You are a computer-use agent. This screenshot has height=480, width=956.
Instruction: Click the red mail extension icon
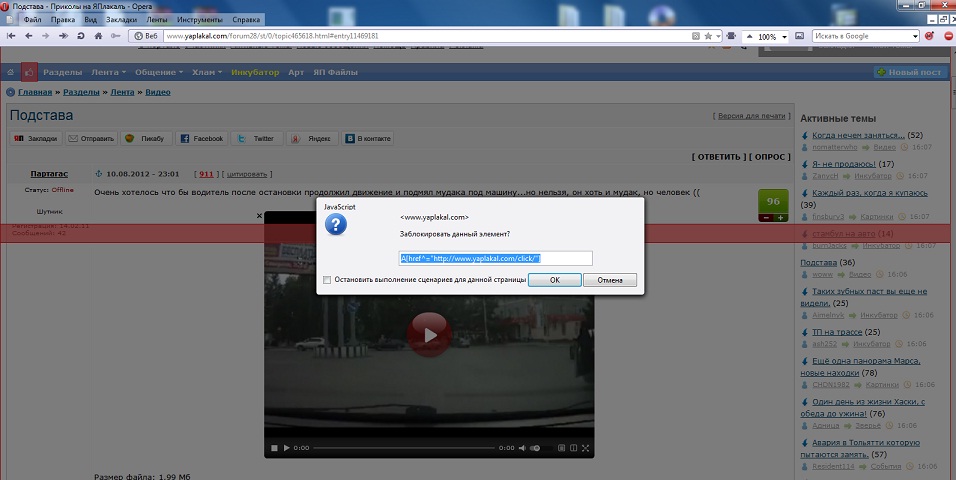(930, 36)
